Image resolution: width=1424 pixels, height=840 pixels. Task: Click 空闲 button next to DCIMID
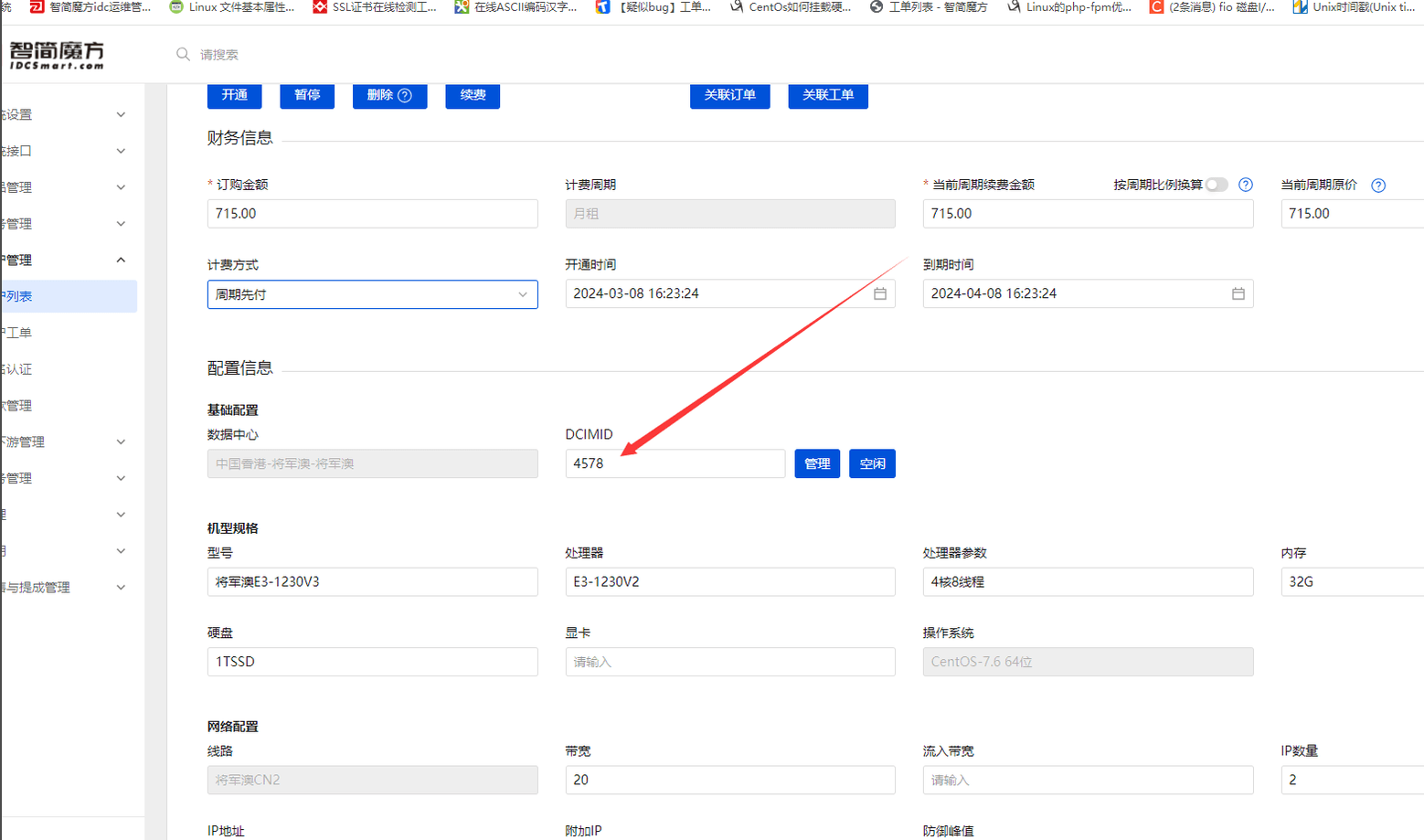[x=872, y=463]
